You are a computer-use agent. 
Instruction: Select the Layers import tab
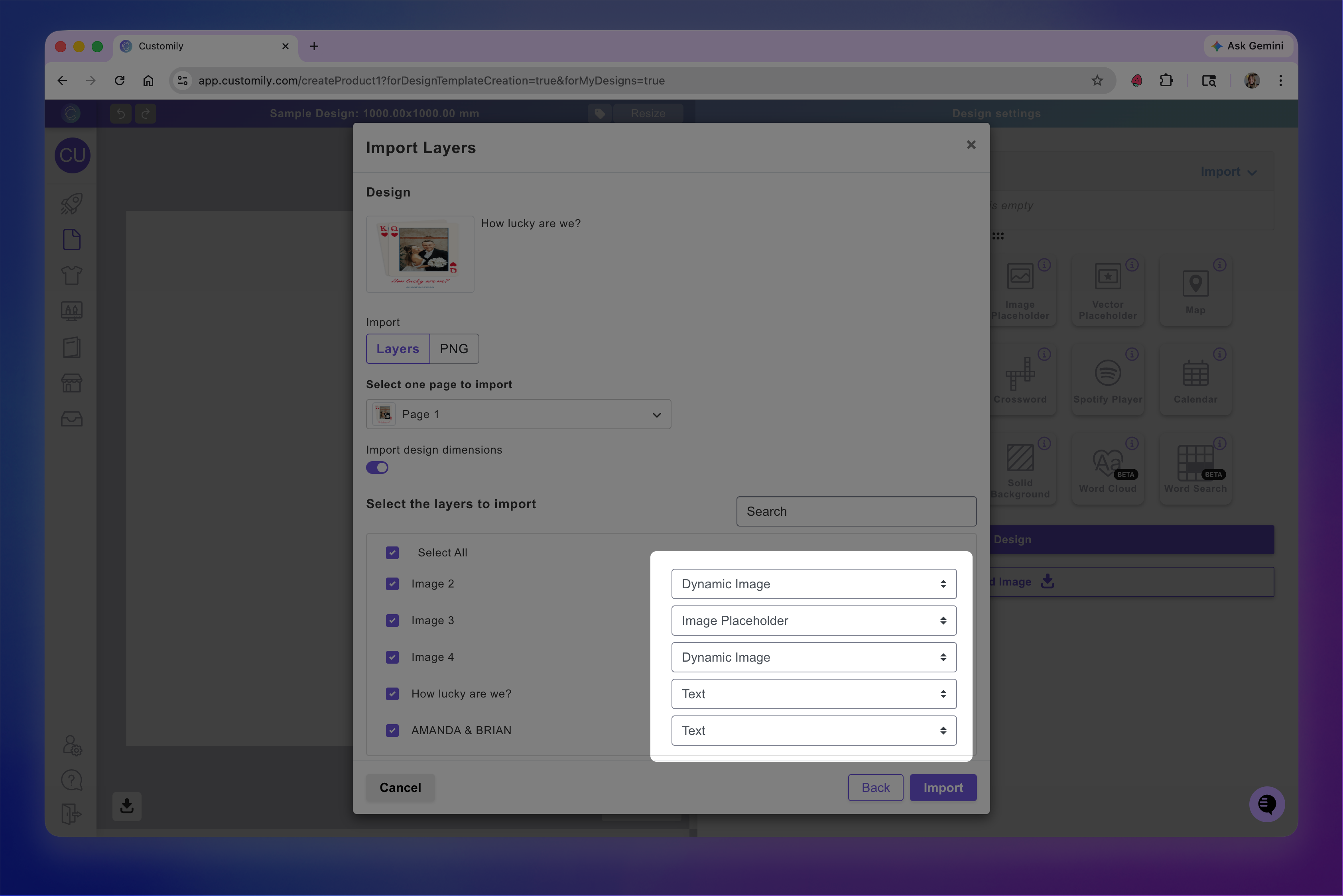397,349
